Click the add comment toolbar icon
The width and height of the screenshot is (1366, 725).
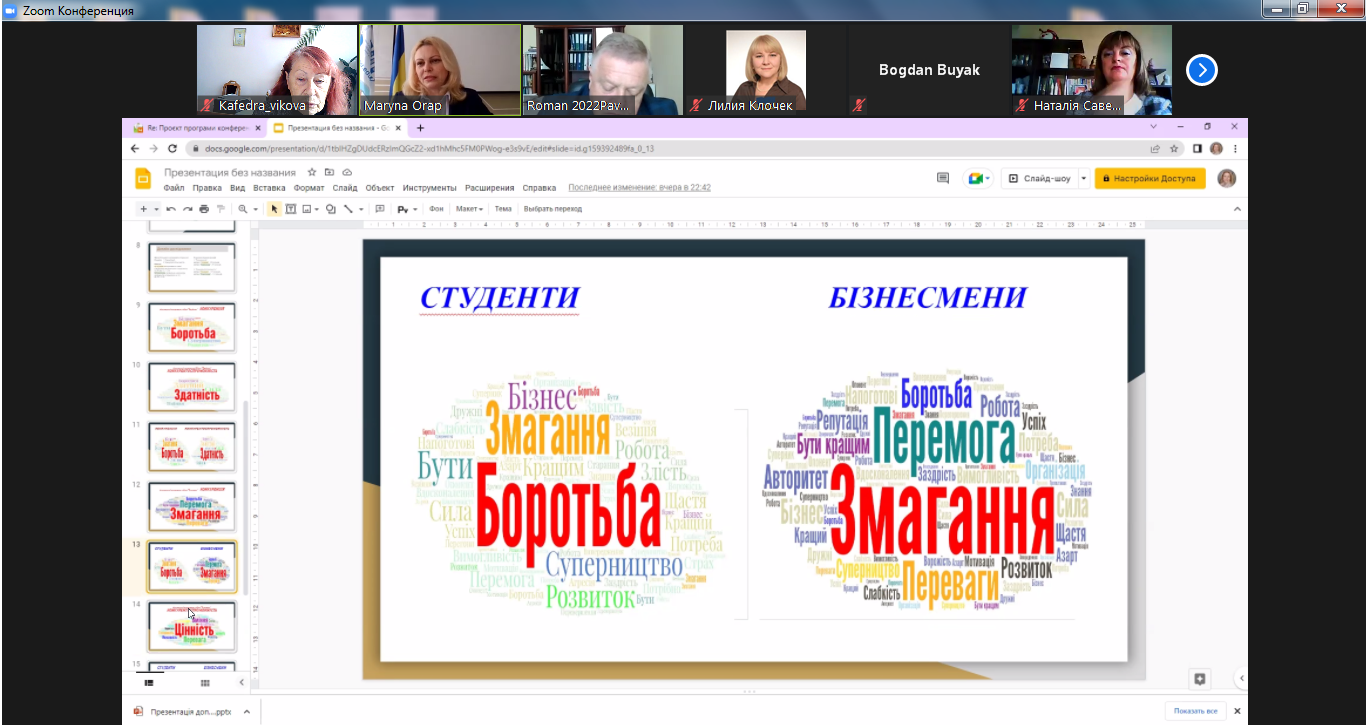click(x=379, y=209)
